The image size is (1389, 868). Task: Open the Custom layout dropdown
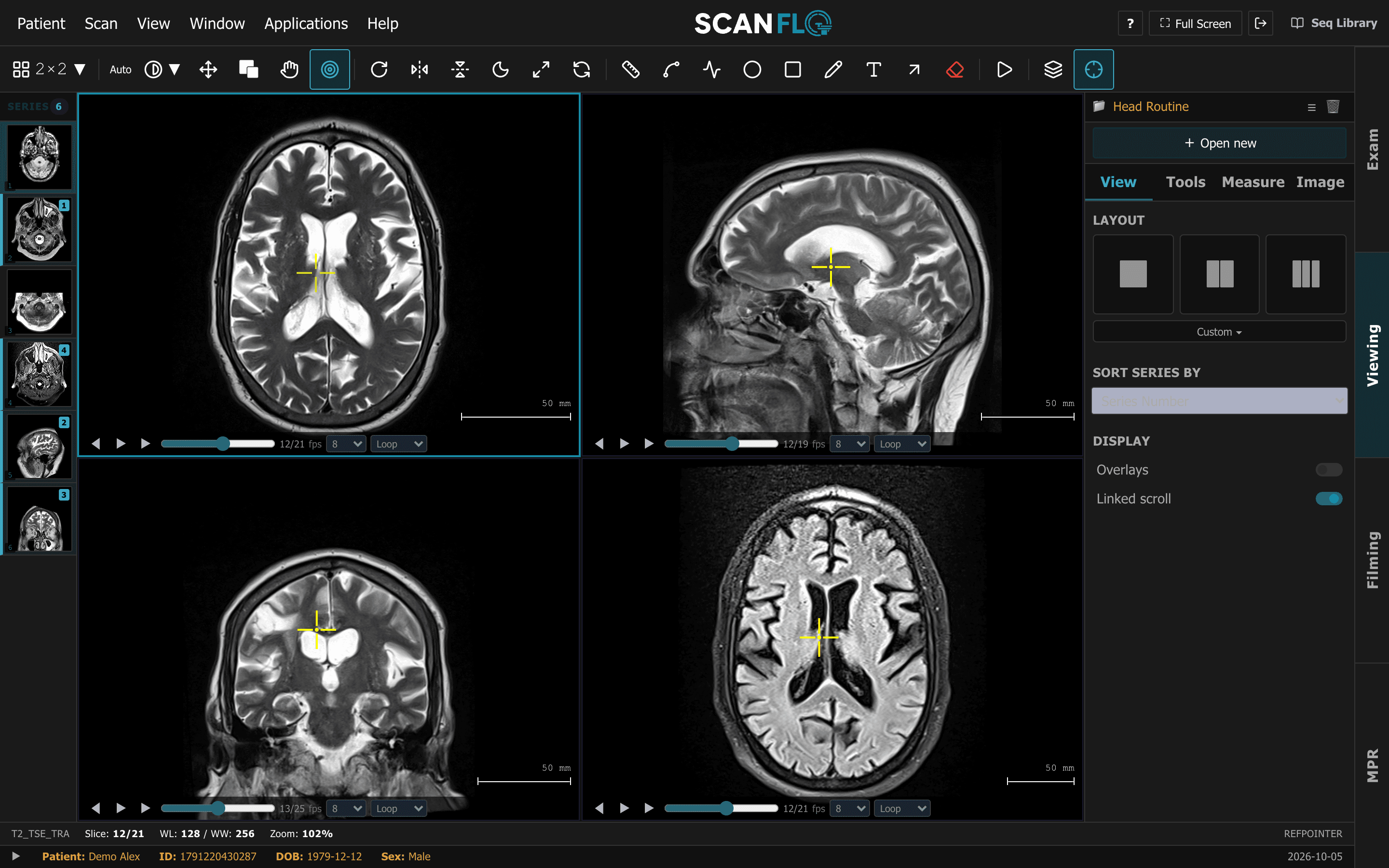[x=1219, y=332]
